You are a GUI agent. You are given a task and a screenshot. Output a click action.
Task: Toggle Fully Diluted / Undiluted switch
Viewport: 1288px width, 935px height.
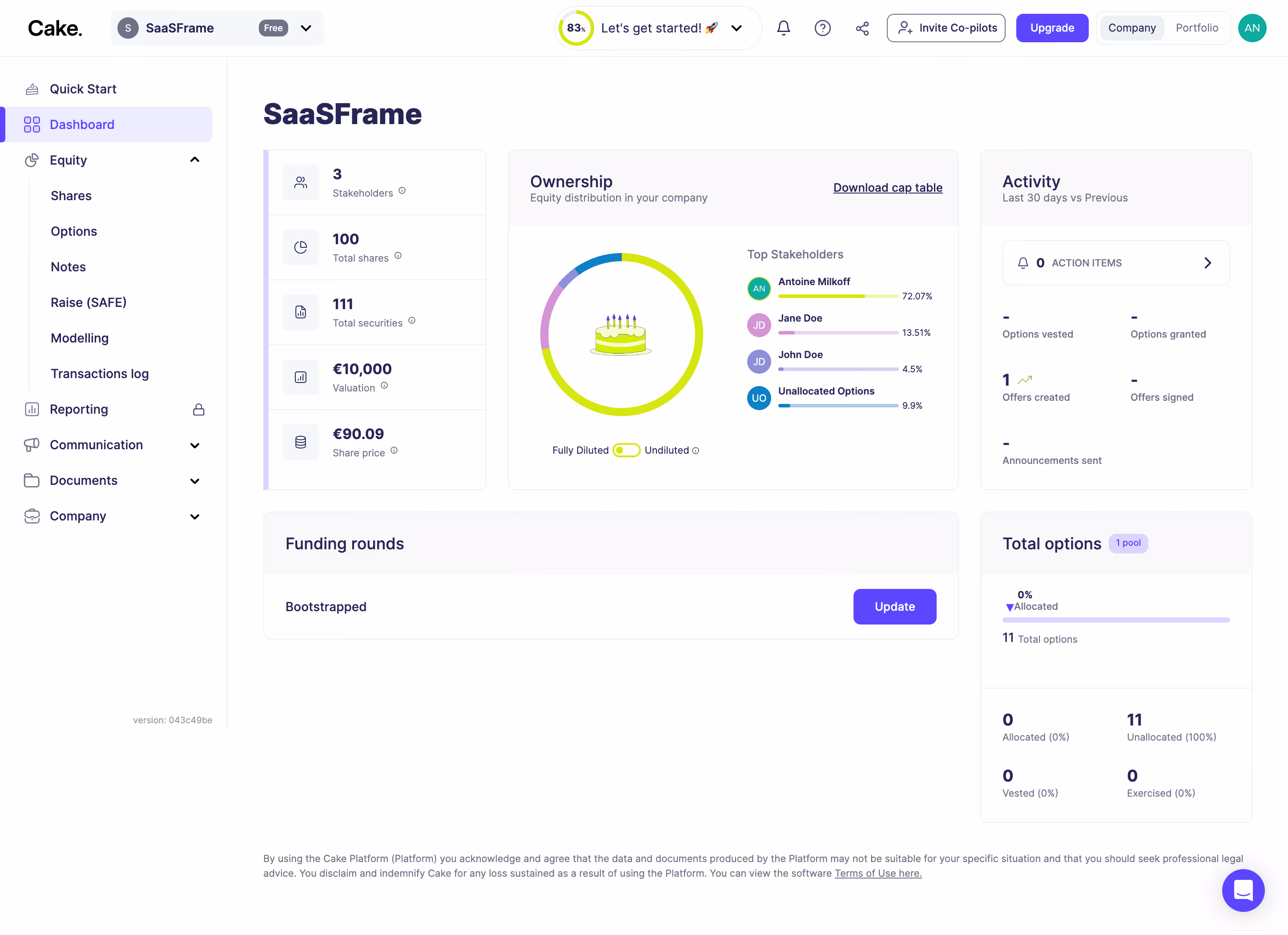626,451
